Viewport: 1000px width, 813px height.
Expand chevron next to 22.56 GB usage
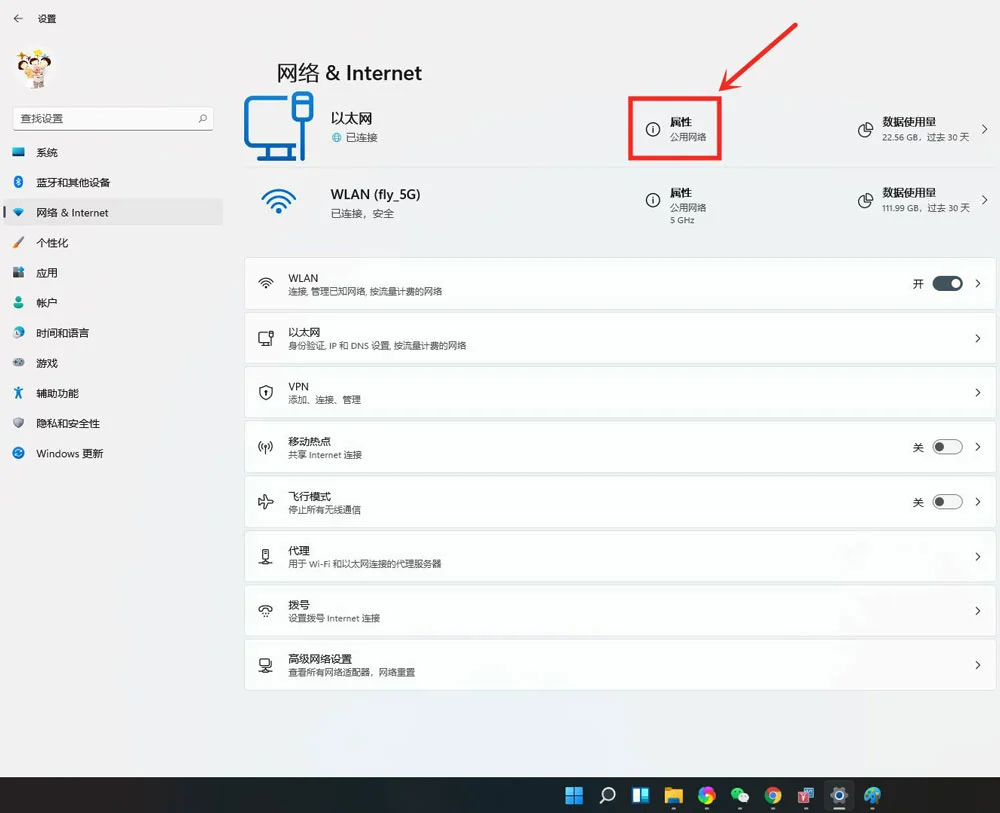coord(985,129)
